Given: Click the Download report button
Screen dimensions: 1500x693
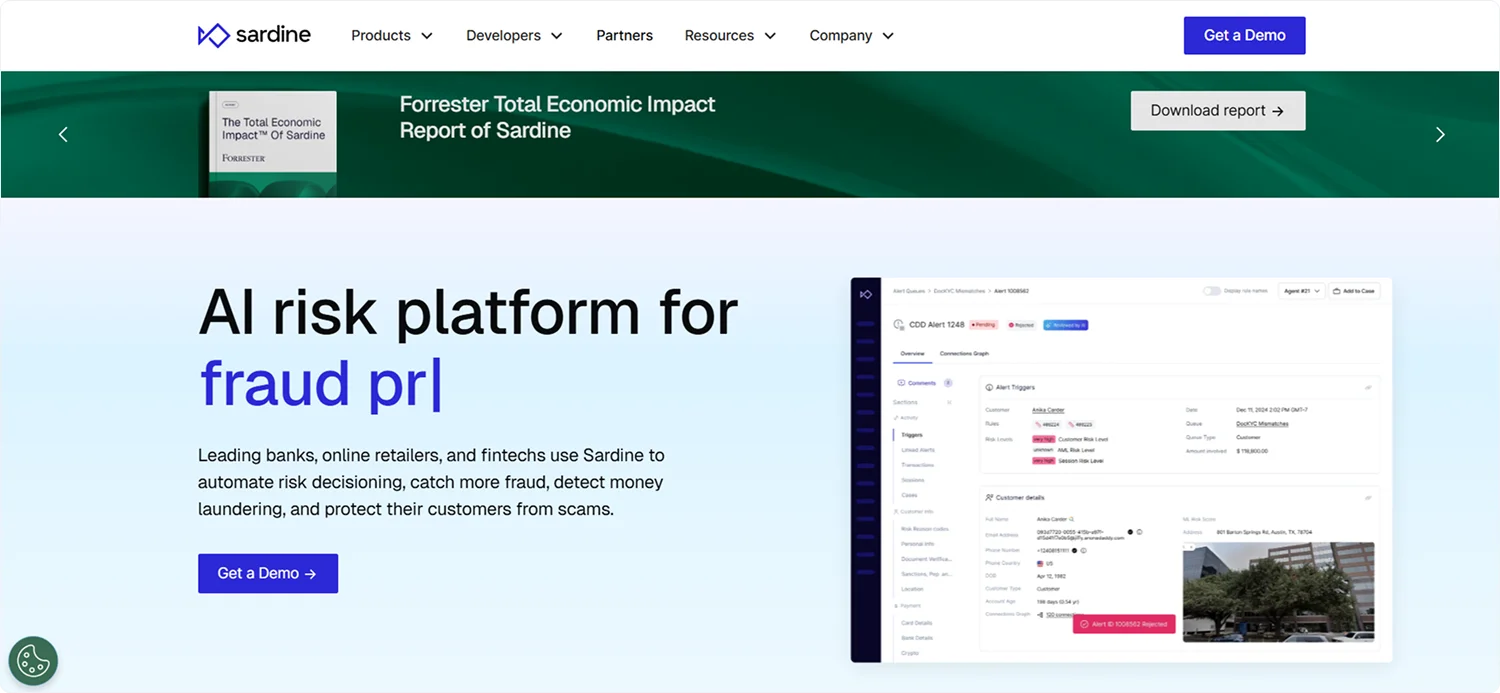Looking at the screenshot, I should pos(1218,111).
